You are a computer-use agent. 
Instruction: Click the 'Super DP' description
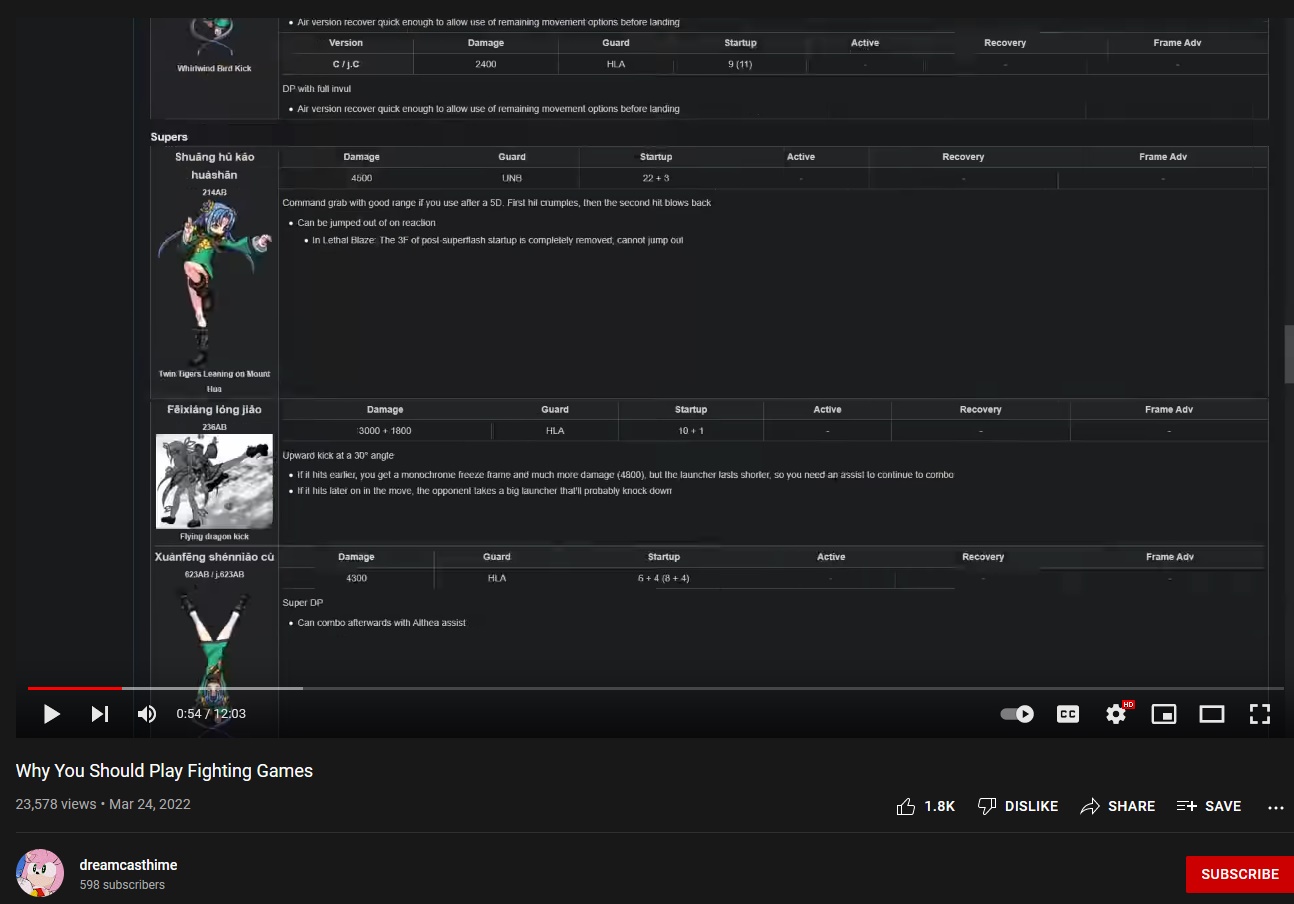click(303, 603)
